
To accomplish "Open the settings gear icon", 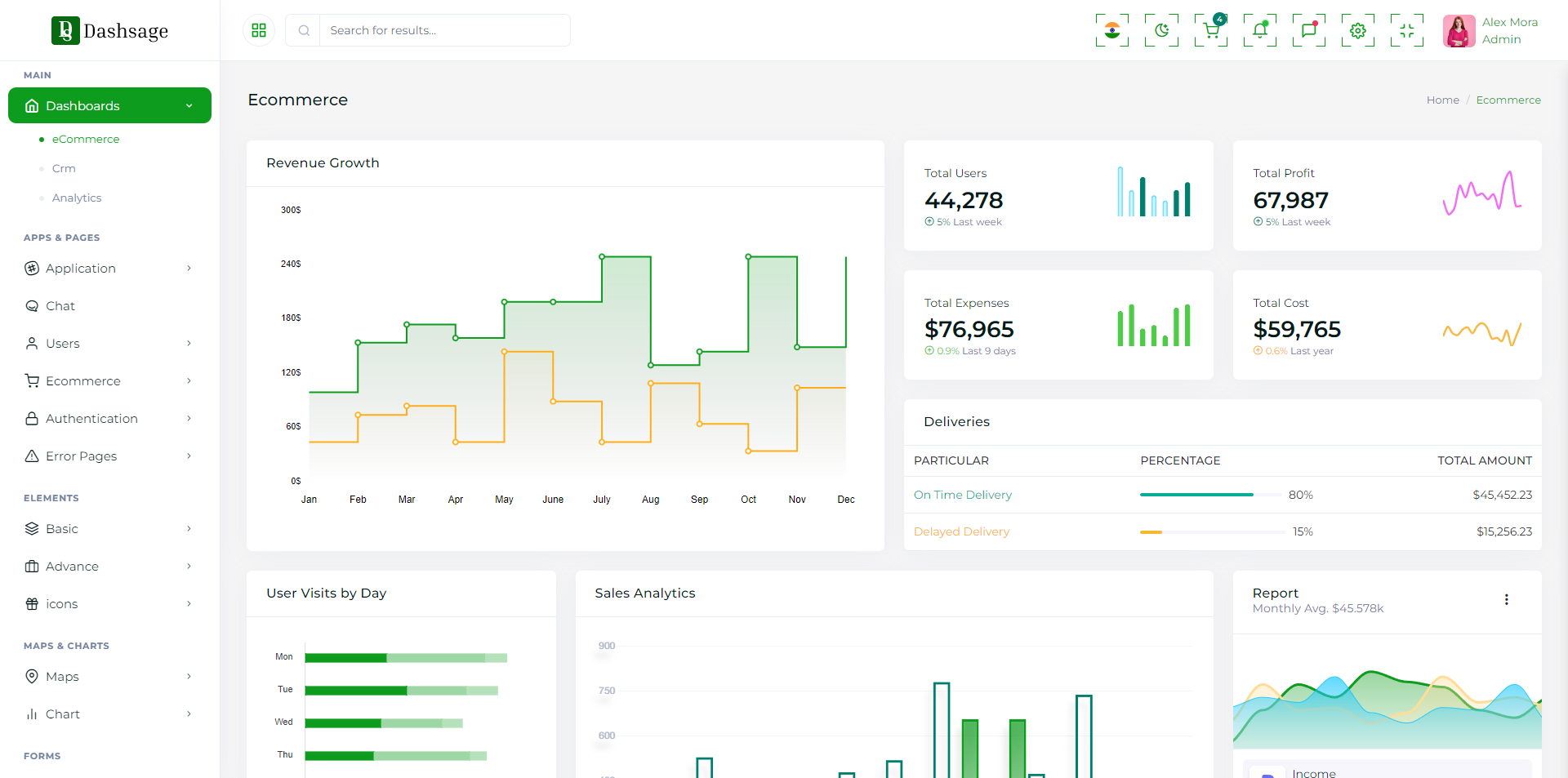I will 1358,30.
